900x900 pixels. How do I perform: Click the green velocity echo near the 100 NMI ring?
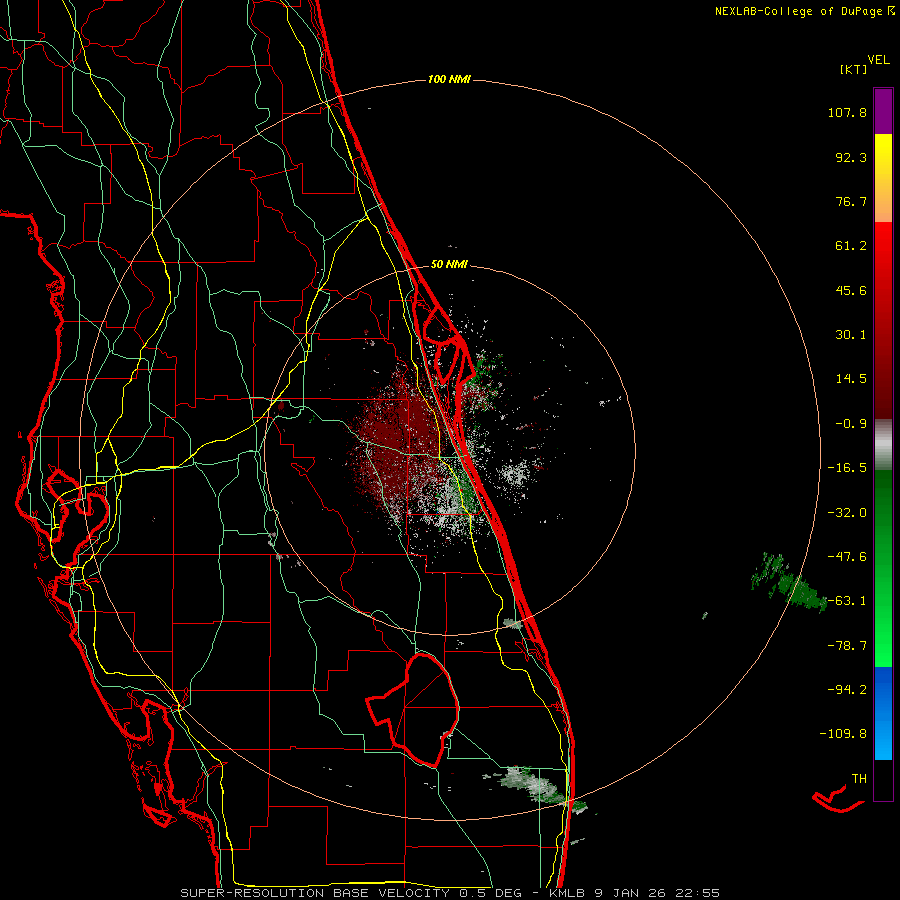click(790, 583)
